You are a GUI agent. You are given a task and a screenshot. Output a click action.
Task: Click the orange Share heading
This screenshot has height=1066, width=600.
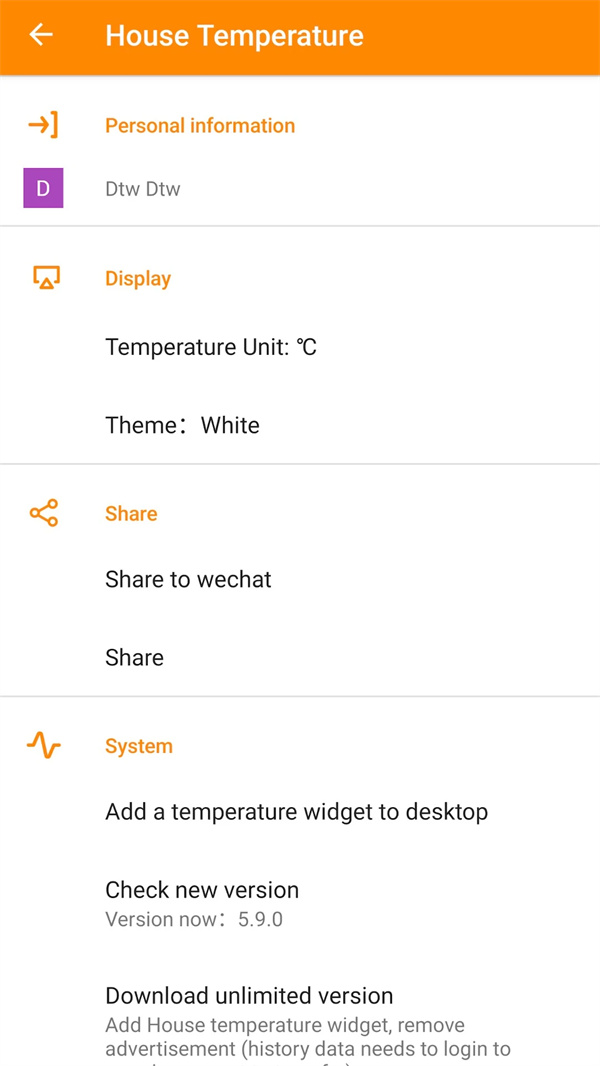131,514
